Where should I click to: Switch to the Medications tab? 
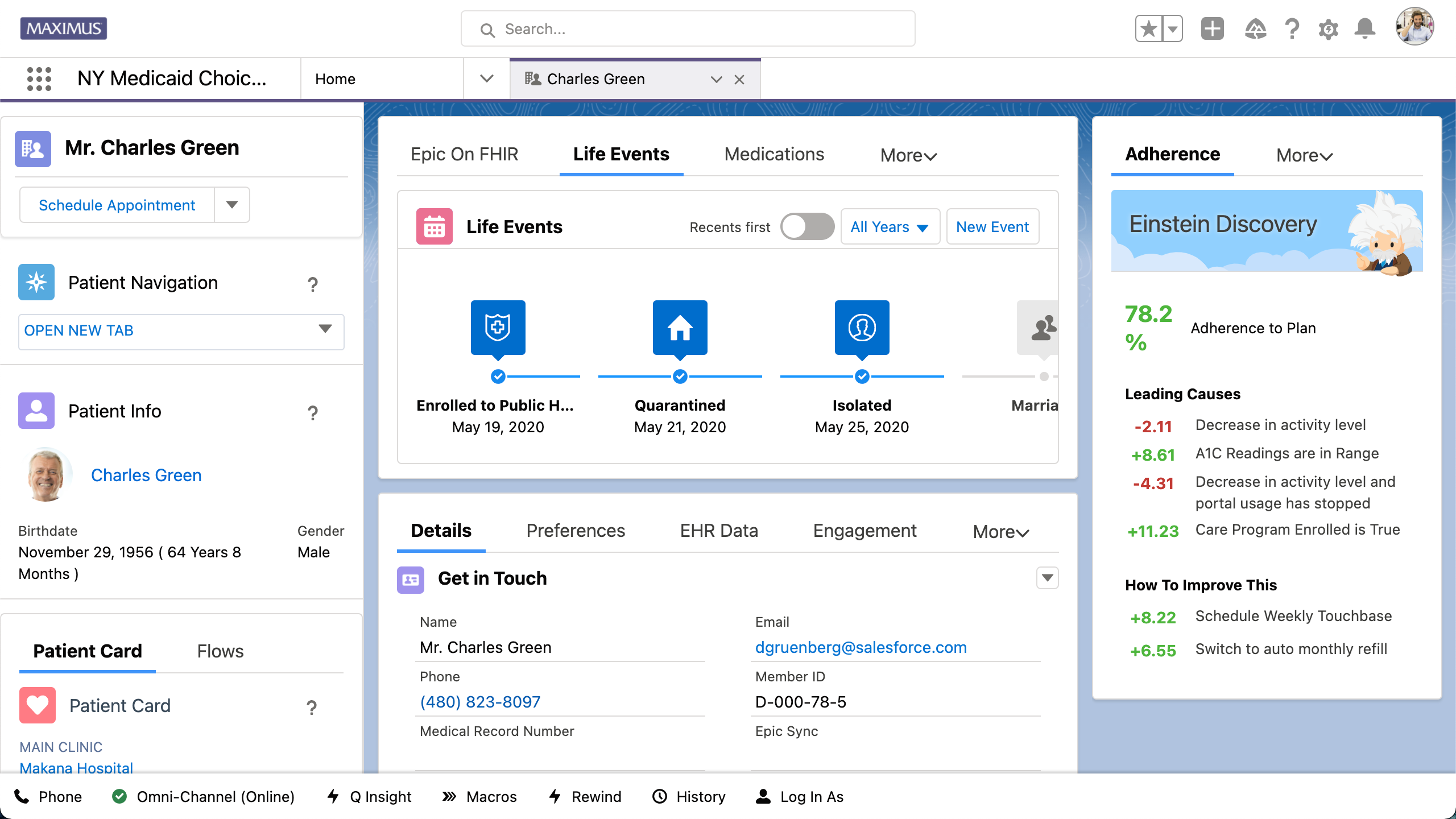tap(773, 154)
